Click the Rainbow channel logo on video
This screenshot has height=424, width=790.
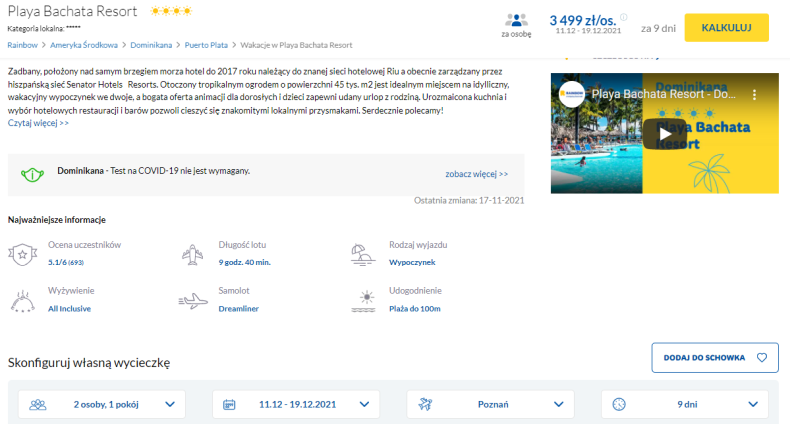click(571, 94)
